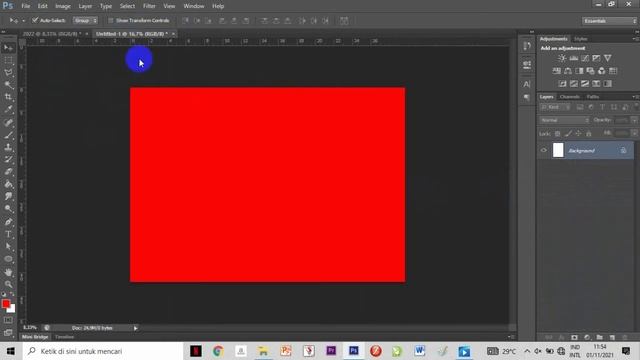Open the Fill dropdown arrow

pos(634,133)
